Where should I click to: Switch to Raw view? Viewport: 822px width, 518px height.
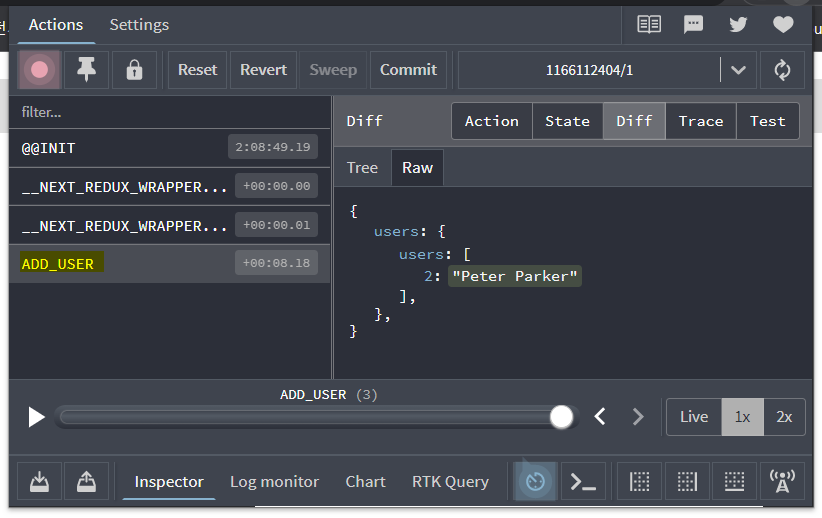coord(417,168)
